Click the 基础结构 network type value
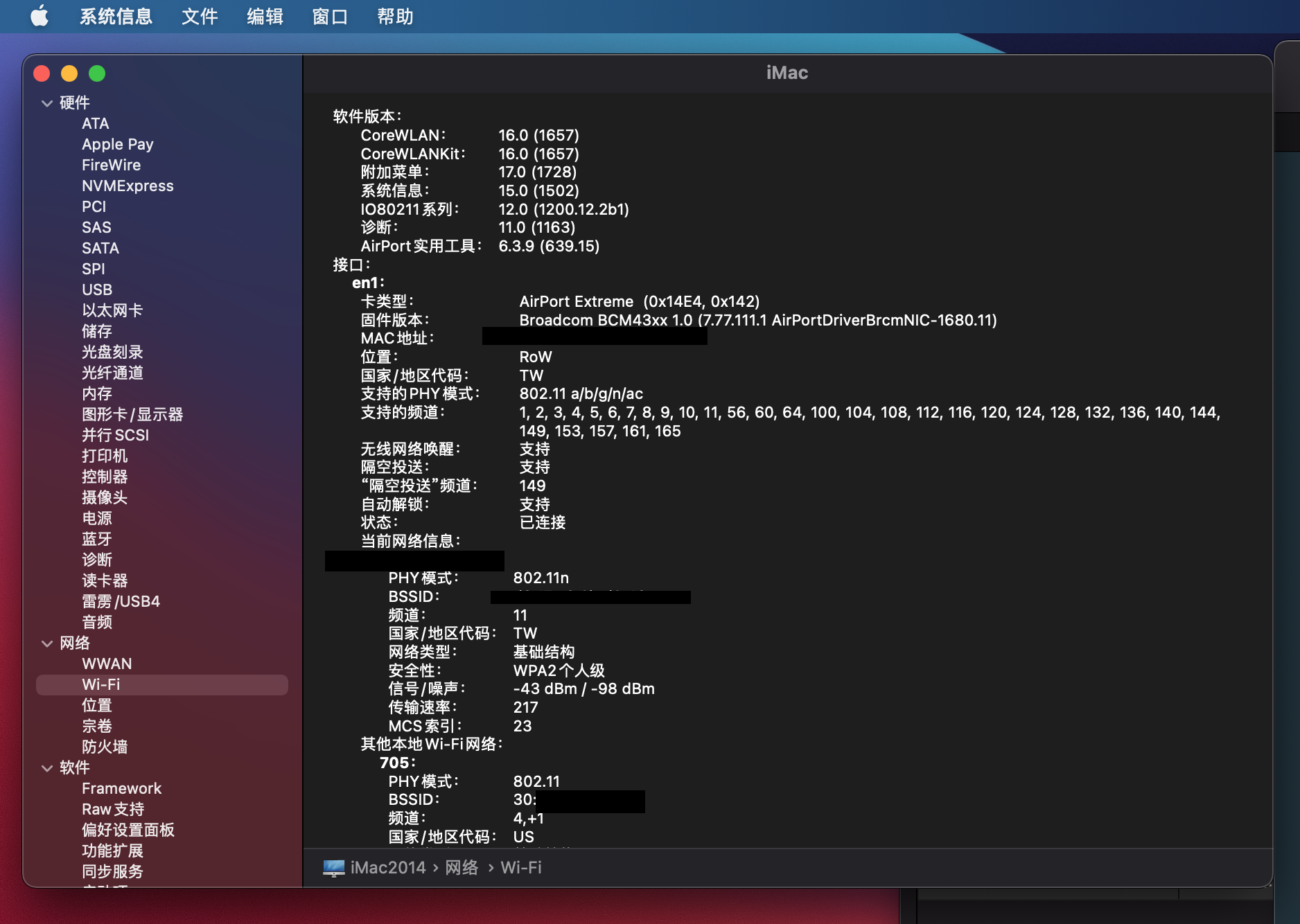Screen dimensions: 1300x924 [544, 652]
